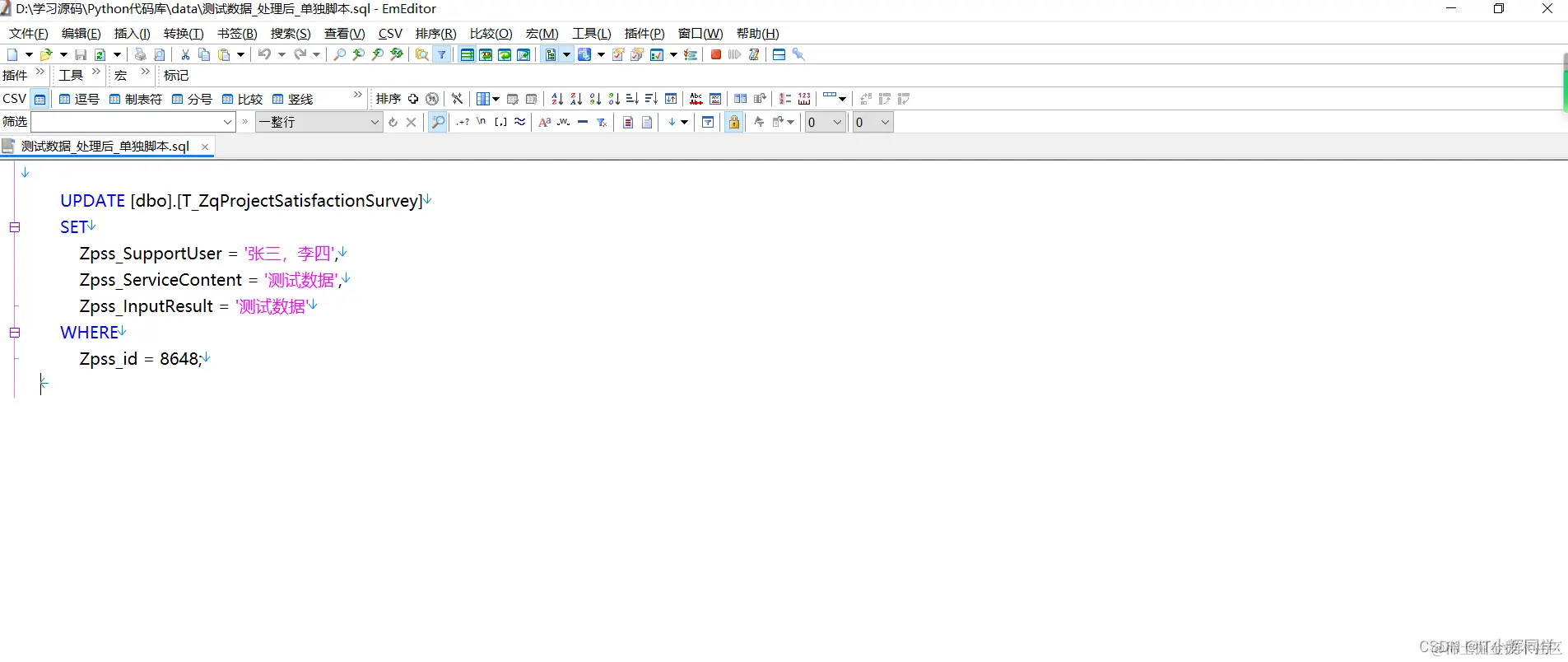The width and height of the screenshot is (1568, 662).
Task: Collapse the SET block fold marker
Action: [14, 227]
